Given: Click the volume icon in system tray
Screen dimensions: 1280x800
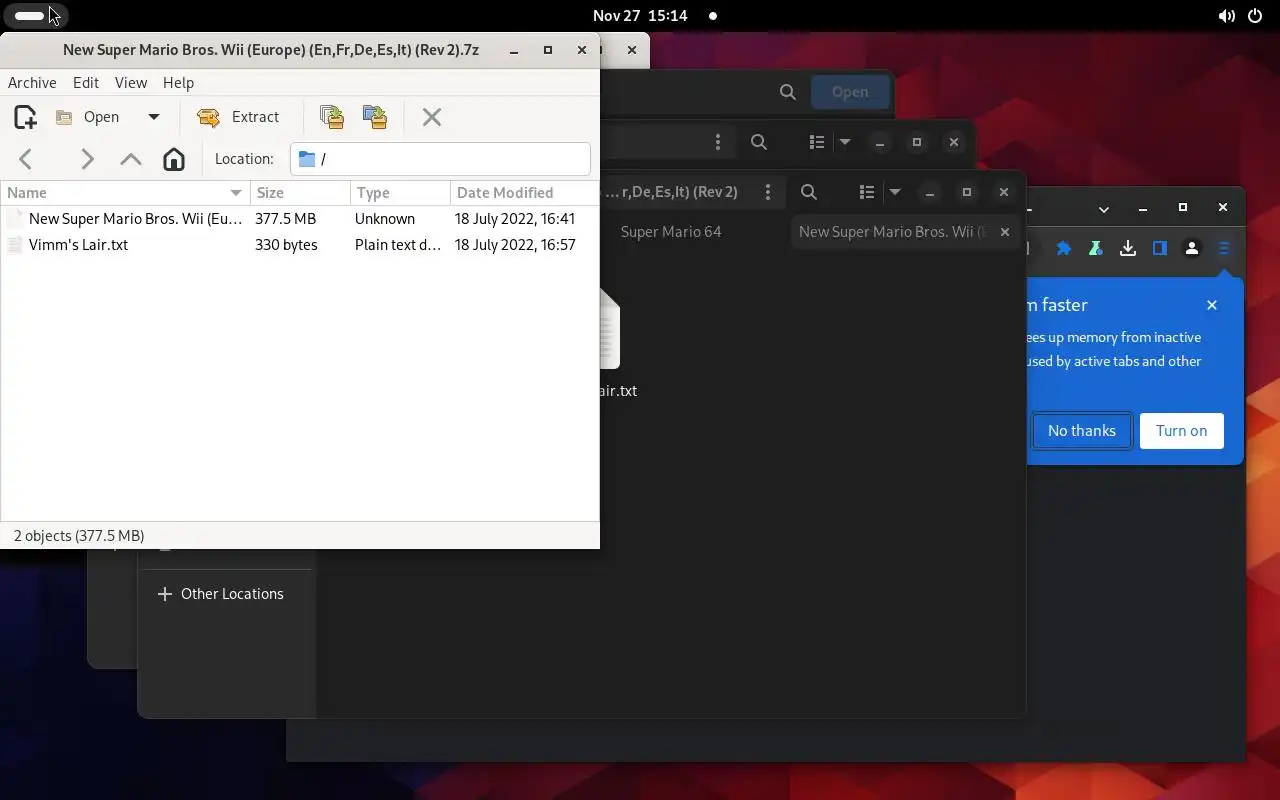Looking at the screenshot, I should coord(1226,16).
